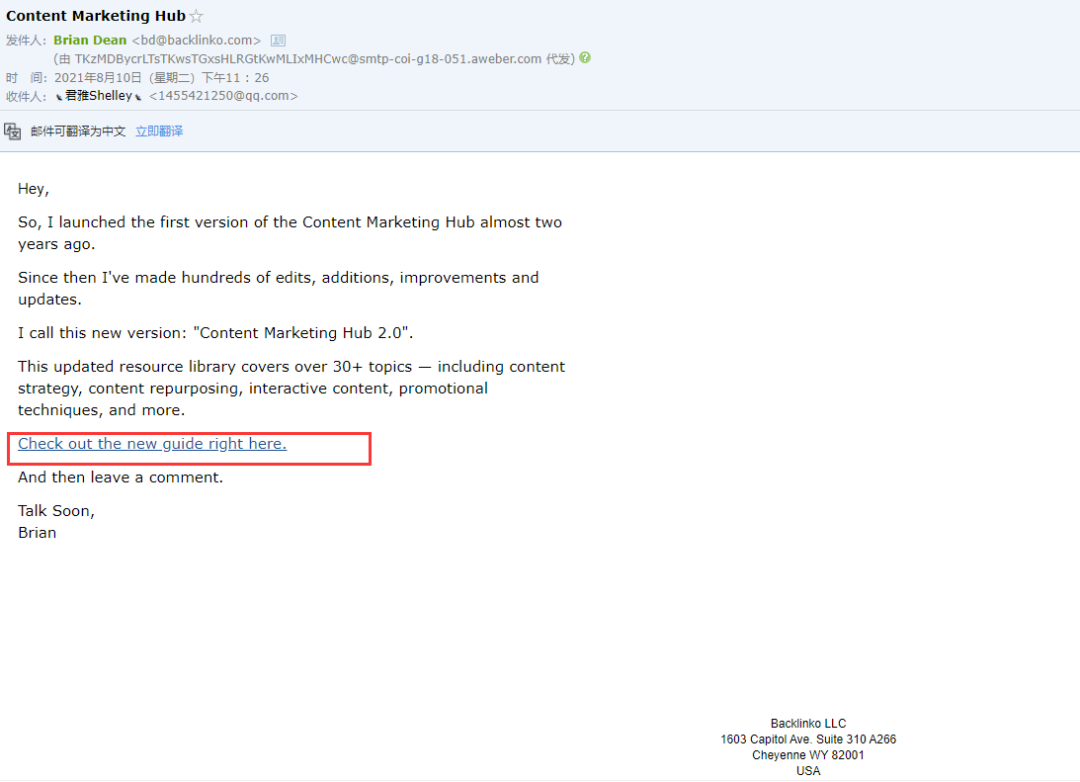
Task: Click the green help icon after 代发
Action: tap(585, 58)
